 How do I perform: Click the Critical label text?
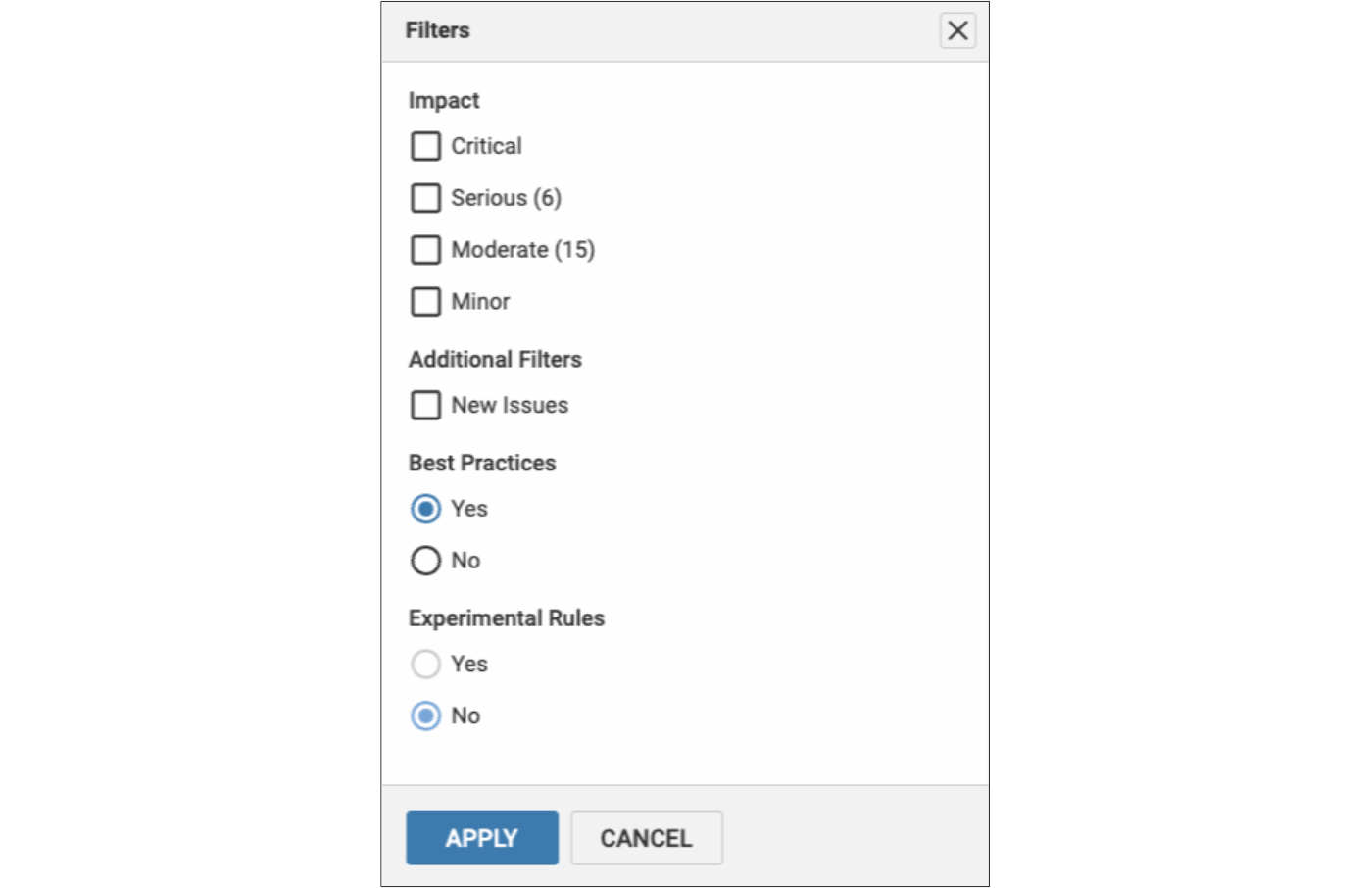pos(486,145)
